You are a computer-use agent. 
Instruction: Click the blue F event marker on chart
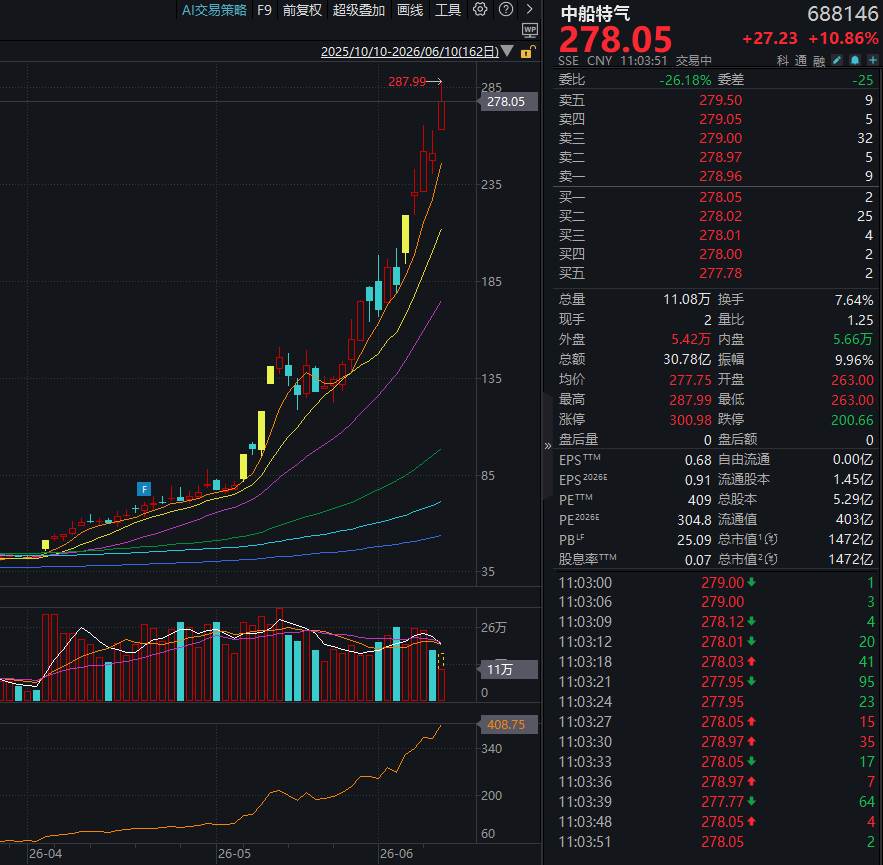[x=144, y=489]
